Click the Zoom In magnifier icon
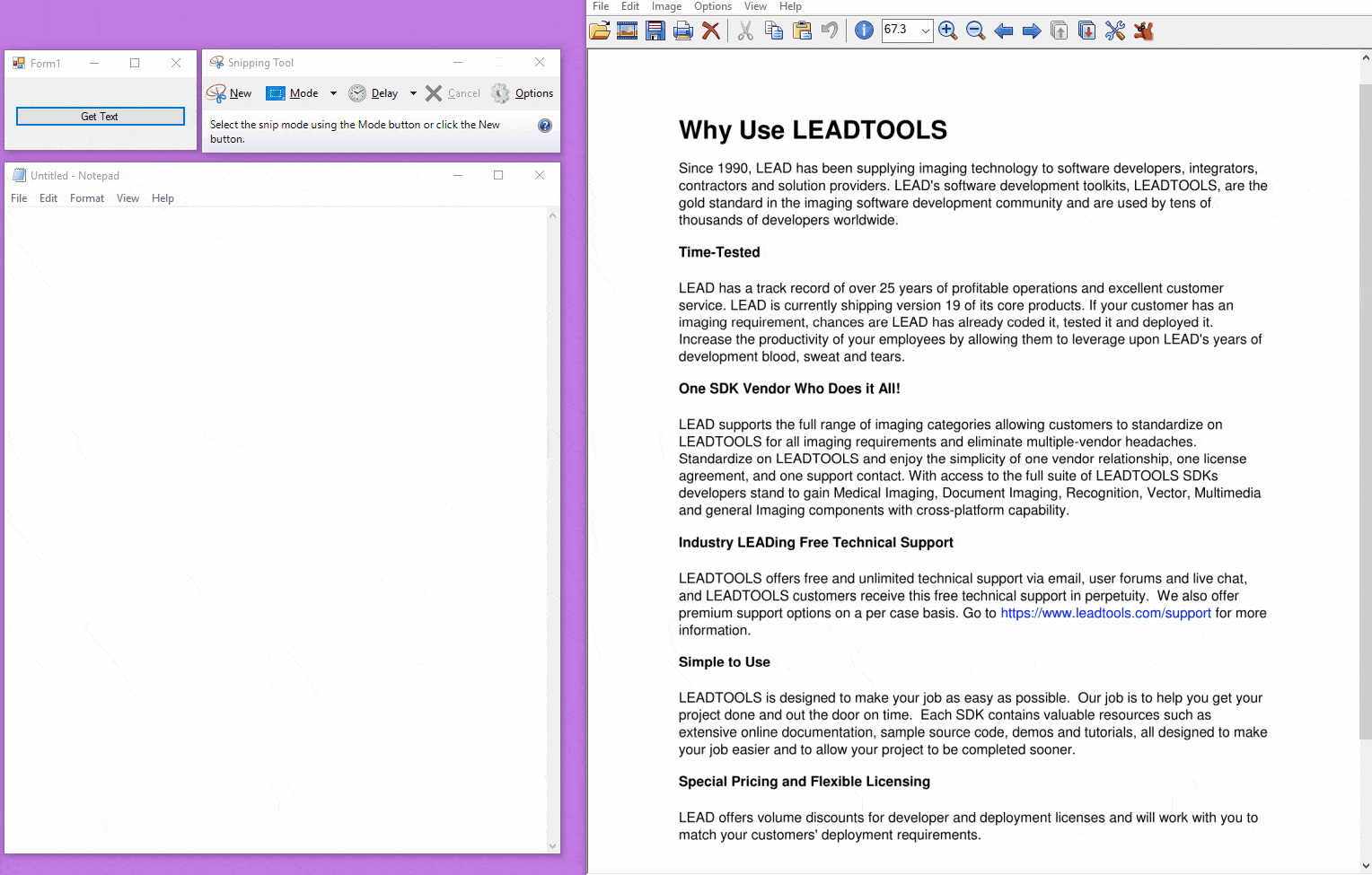This screenshot has width=1372, height=875. click(x=947, y=31)
